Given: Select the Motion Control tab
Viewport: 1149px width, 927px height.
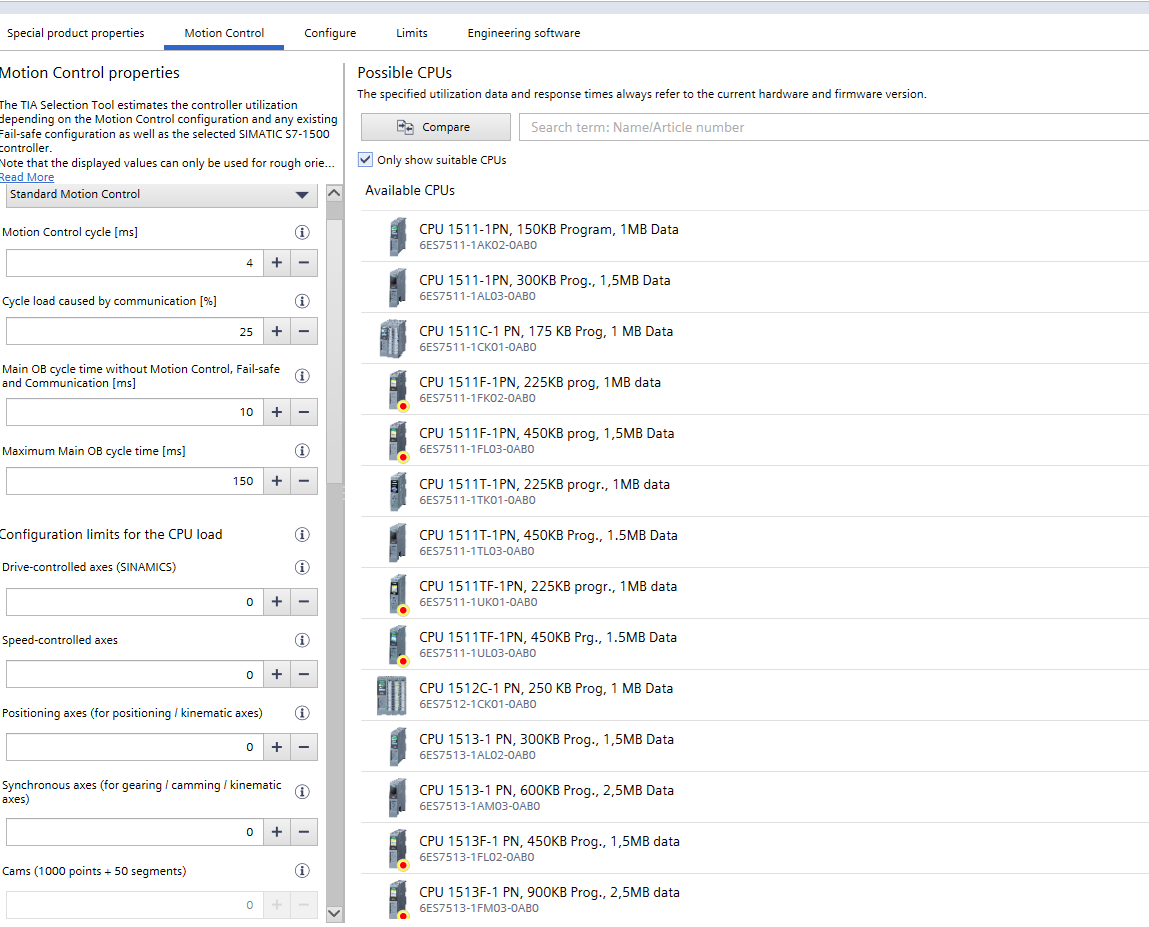Looking at the screenshot, I should click(224, 33).
